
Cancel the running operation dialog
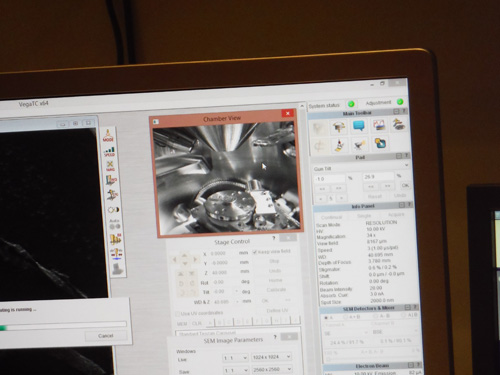[106, 336]
